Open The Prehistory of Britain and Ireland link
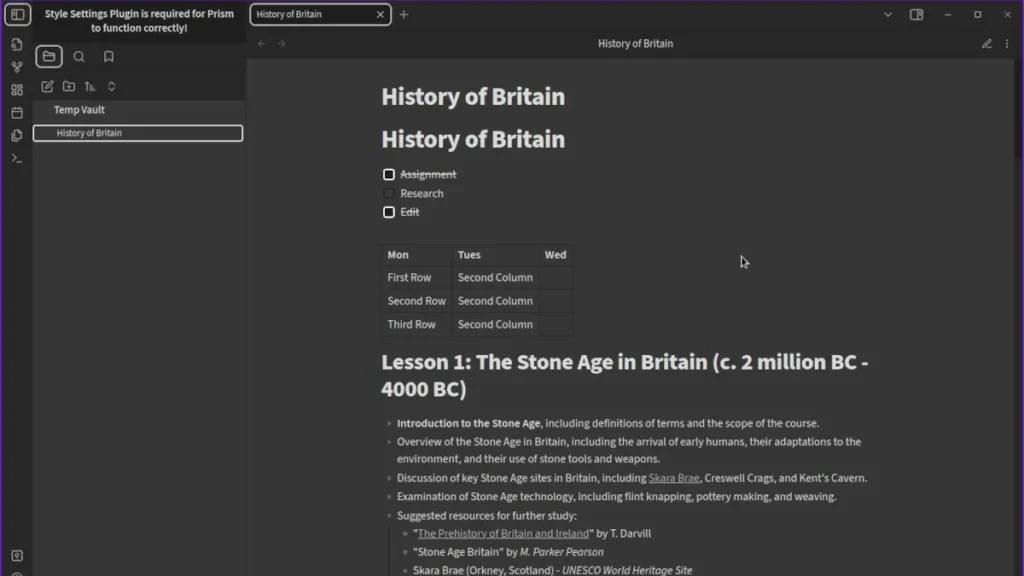Image resolution: width=1024 pixels, height=576 pixels. (x=503, y=534)
